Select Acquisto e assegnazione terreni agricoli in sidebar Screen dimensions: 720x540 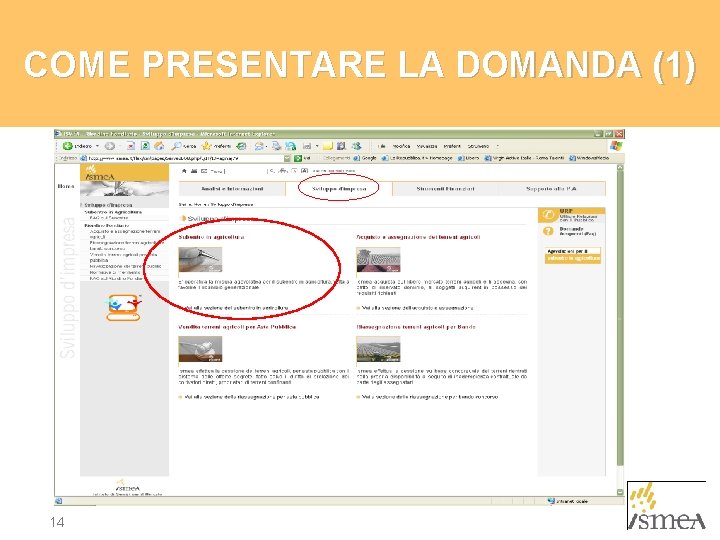(x=125, y=234)
